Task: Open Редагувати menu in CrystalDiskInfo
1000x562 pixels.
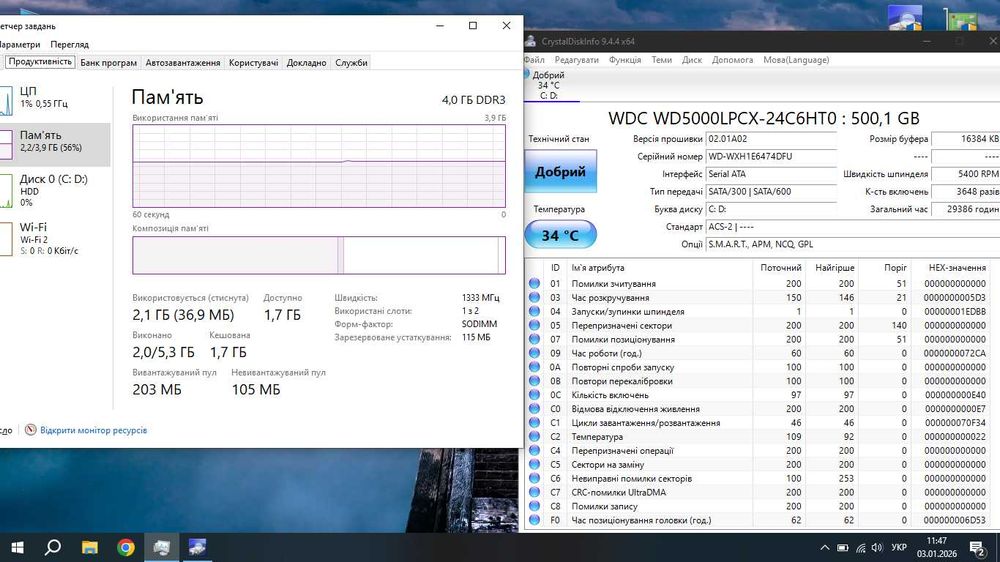Action: point(577,60)
